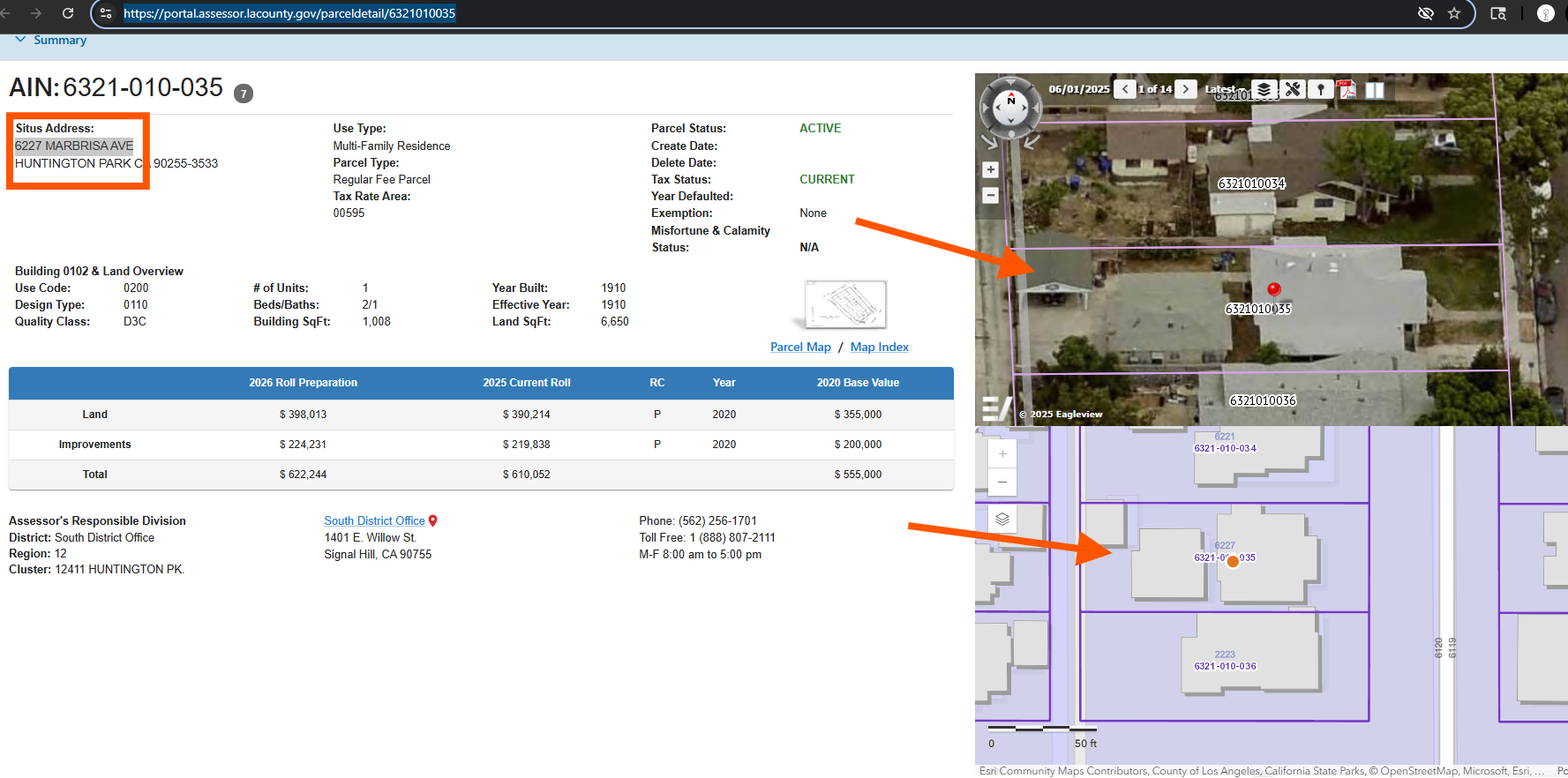Collapse the Summary section
The width and height of the screenshot is (1568, 778).
(x=21, y=40)
